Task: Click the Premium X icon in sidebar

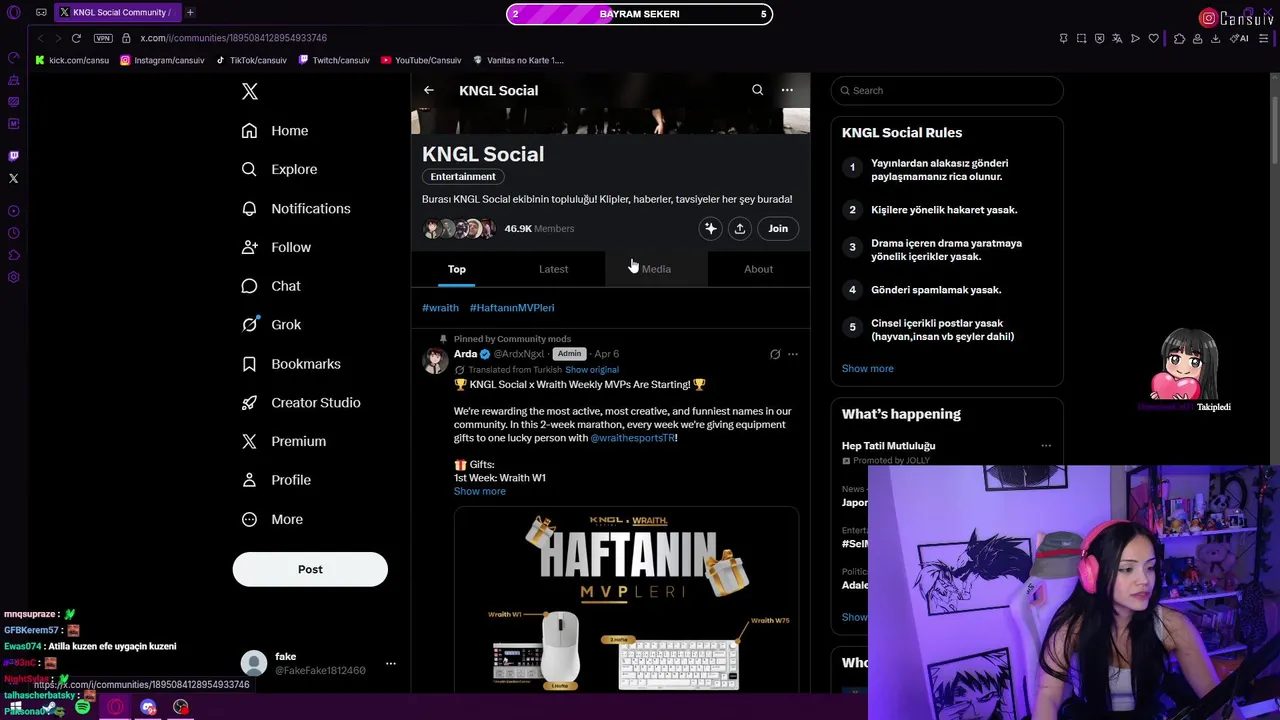Action: 249,441
